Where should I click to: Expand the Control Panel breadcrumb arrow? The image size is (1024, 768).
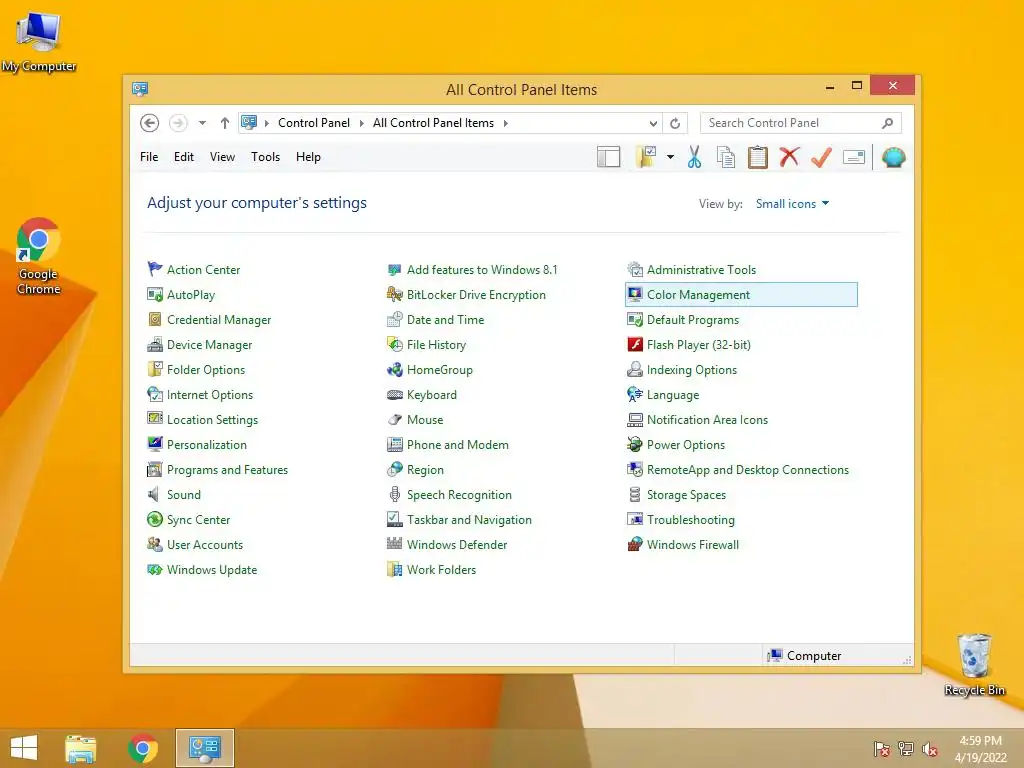click(x=361, y=123)
